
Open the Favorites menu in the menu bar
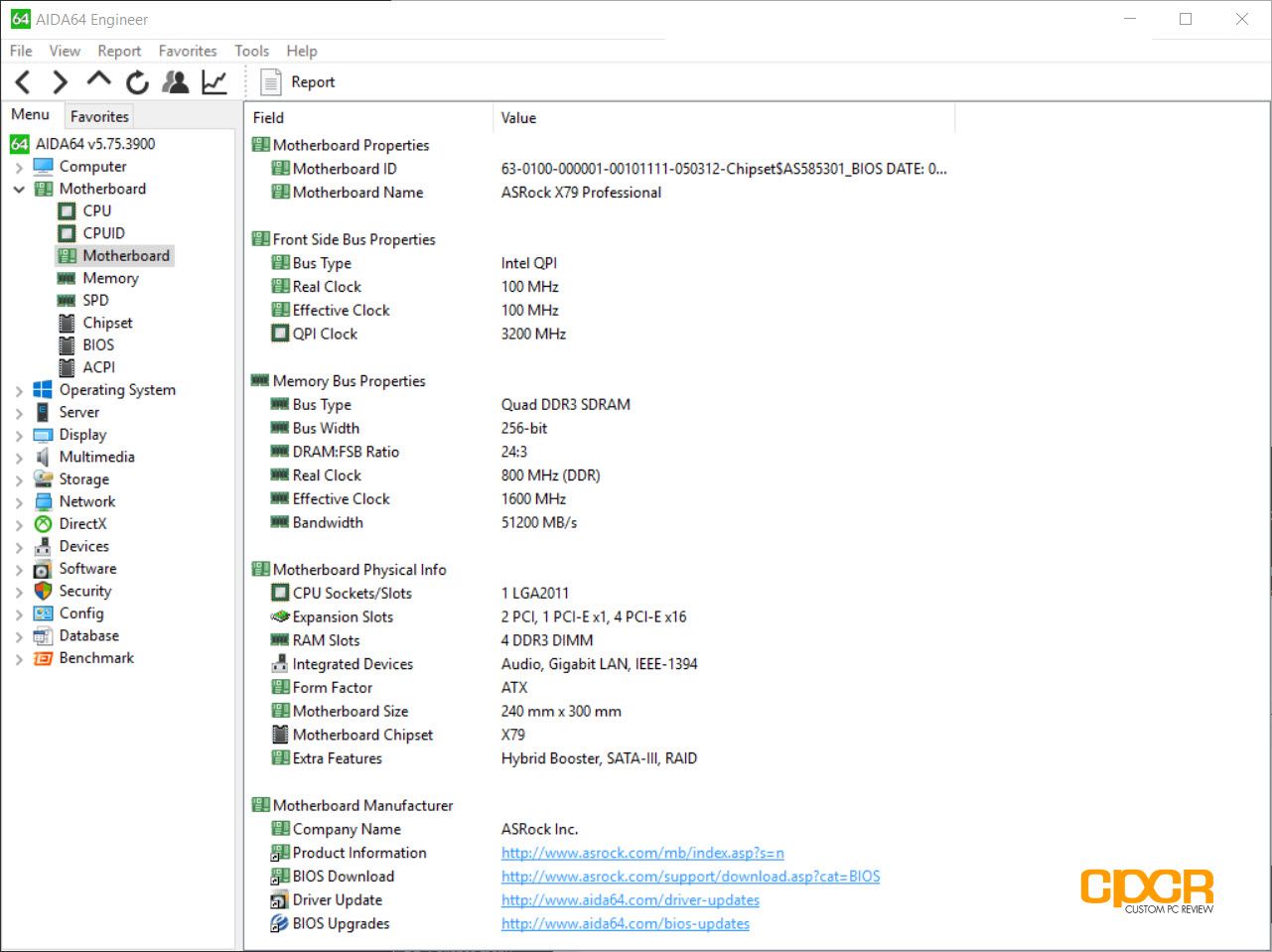(x=188, y=51)
